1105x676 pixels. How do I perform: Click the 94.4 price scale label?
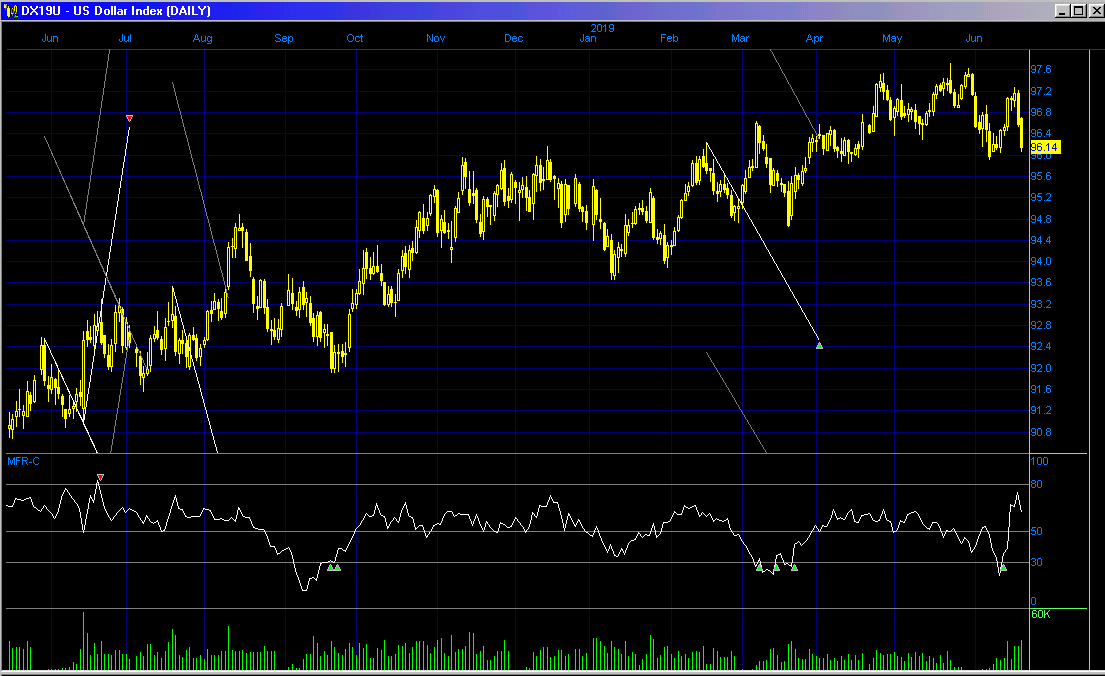point(1041,240)
